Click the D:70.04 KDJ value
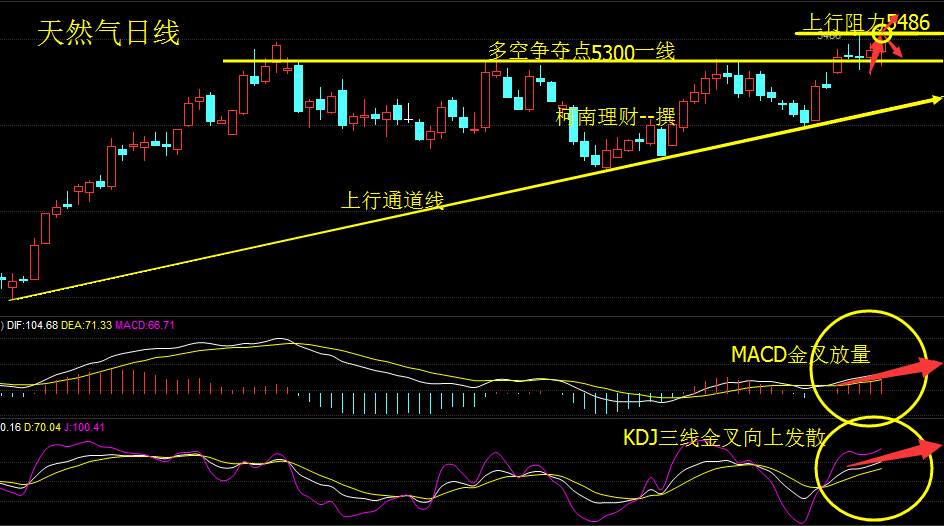 pos(42,427)
